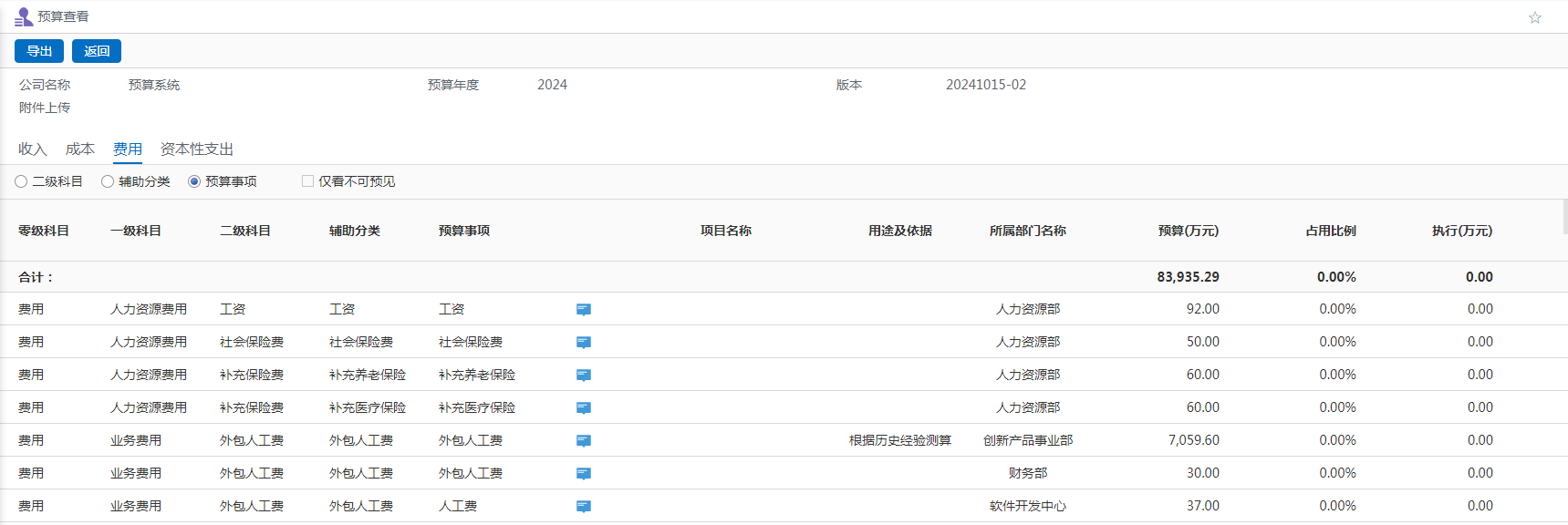Enable the 仅看不可预见 checkbox
Viewport: 1568px width, 525px height.
coord(307,181)
